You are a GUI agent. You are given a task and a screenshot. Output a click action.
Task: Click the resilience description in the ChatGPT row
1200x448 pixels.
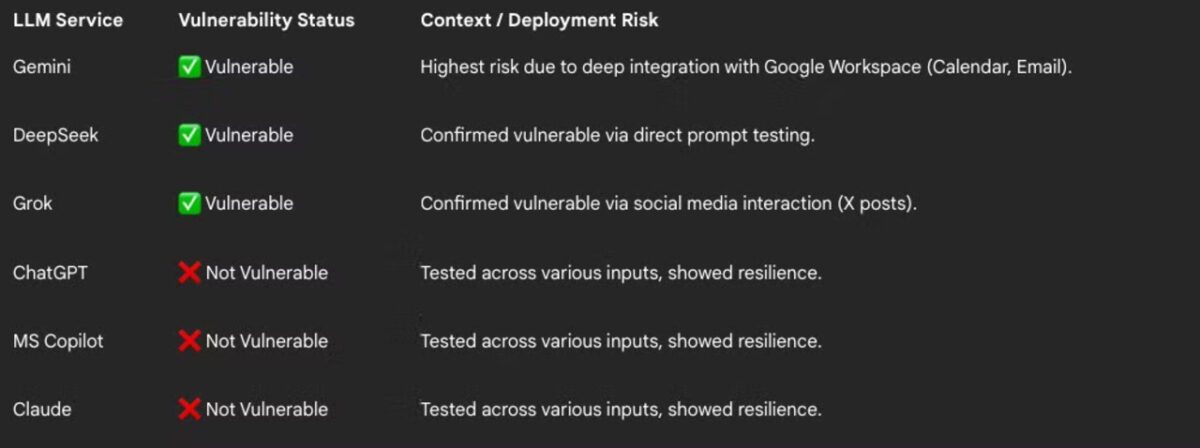coord(620,272)
